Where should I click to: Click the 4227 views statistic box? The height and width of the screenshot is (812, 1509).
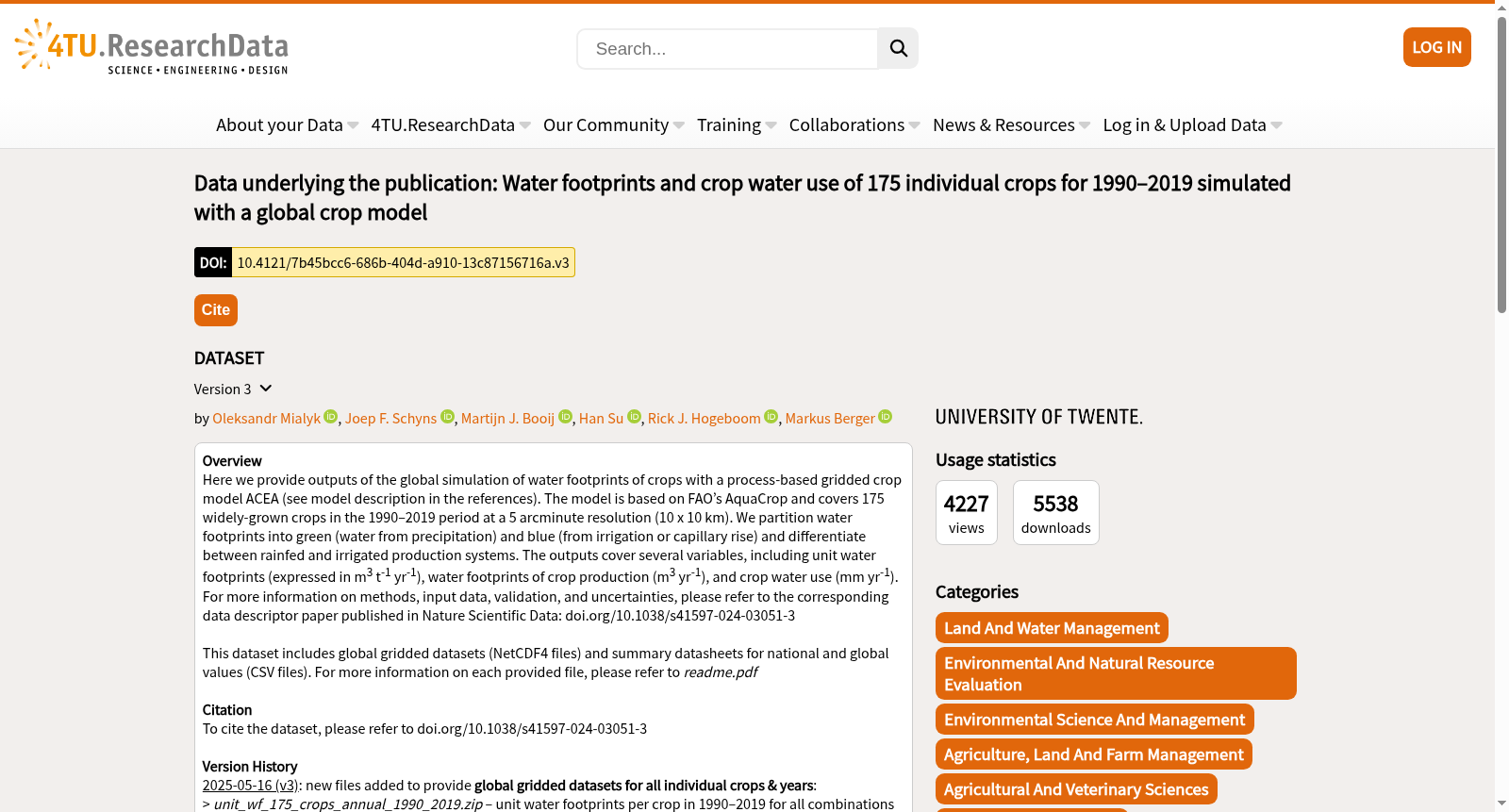pos(967,512)
